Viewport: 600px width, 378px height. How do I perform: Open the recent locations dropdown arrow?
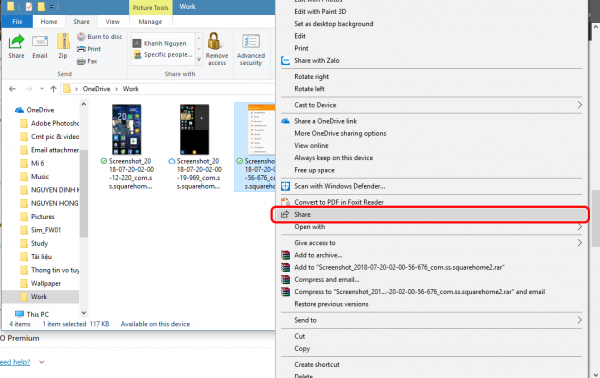(x=41, y=89)
